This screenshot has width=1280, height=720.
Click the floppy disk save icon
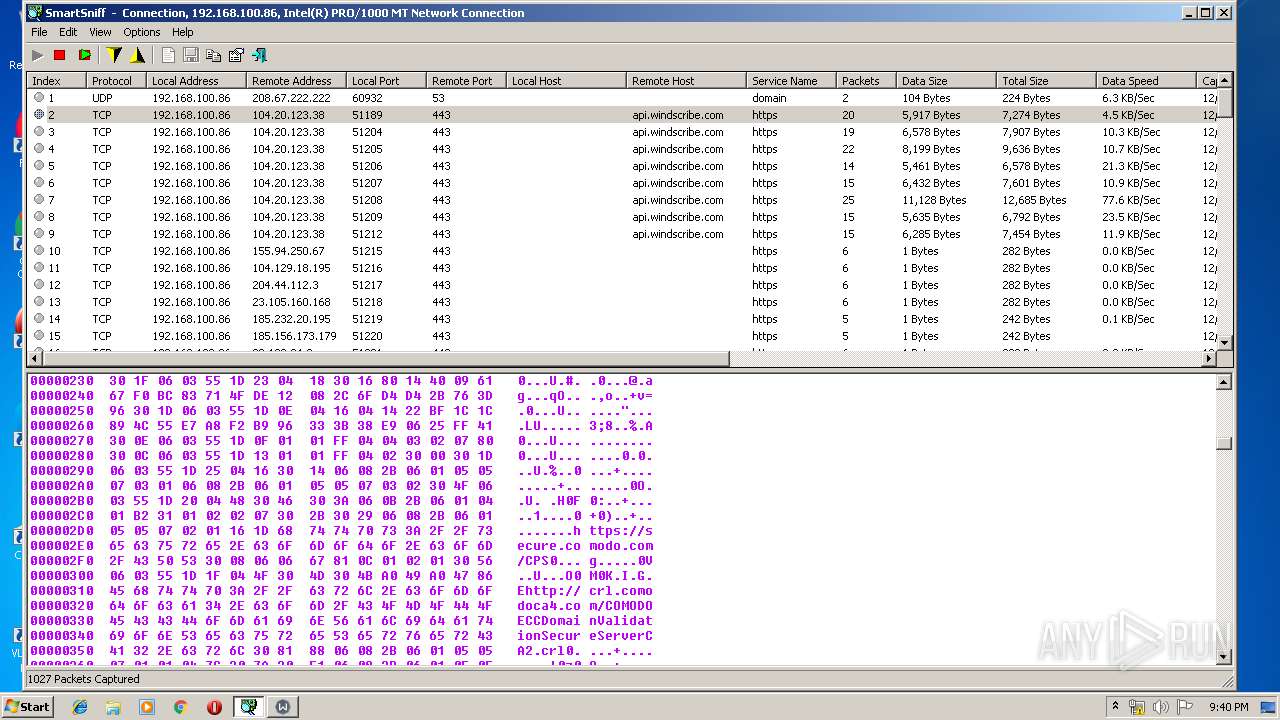pyautogui.click(x=190, y=55)
